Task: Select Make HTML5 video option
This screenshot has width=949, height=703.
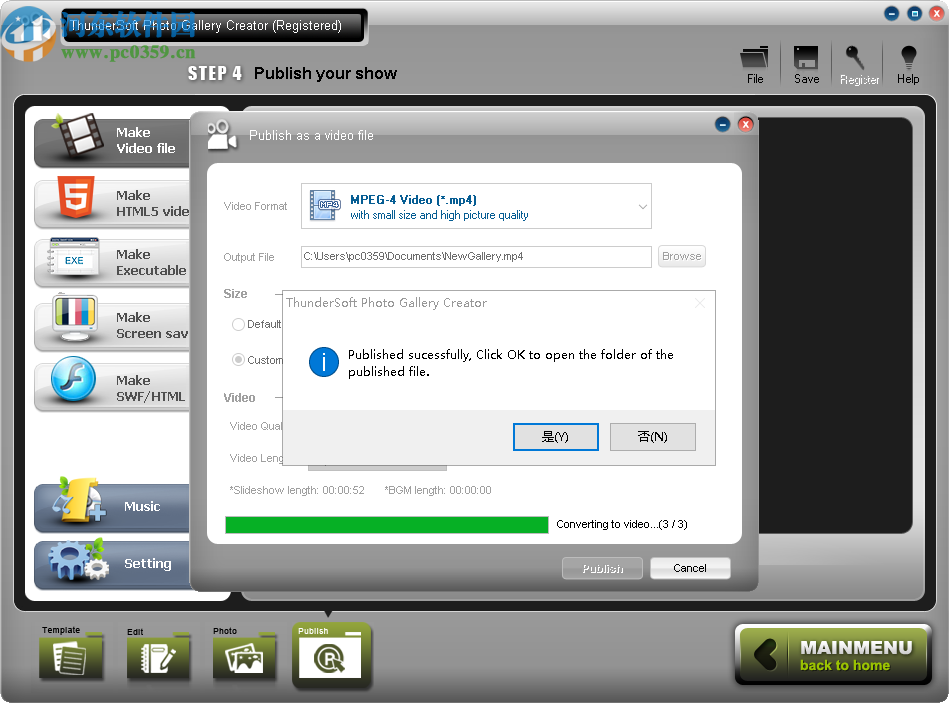Action: pyautogui.click(x=113, y=203)
